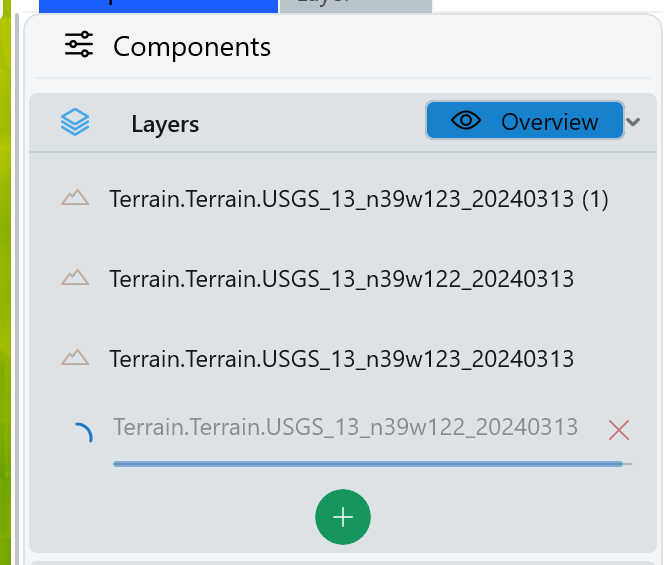Viewport: 667px width, 565px height.
Task: Click the Components panel heading
Action: 192,46
